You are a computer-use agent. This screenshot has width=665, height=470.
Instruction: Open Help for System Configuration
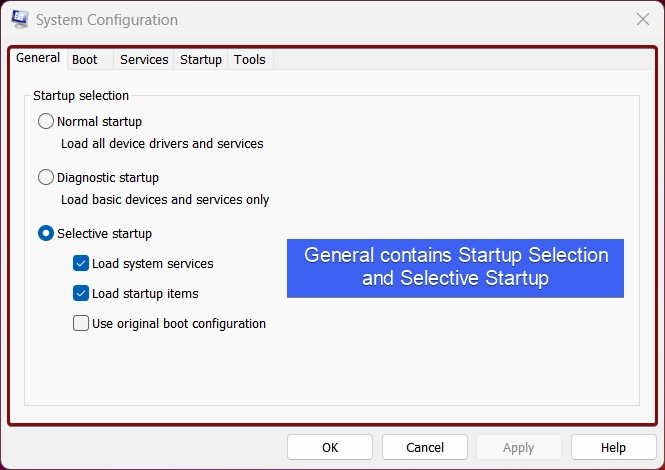(613, 447)
